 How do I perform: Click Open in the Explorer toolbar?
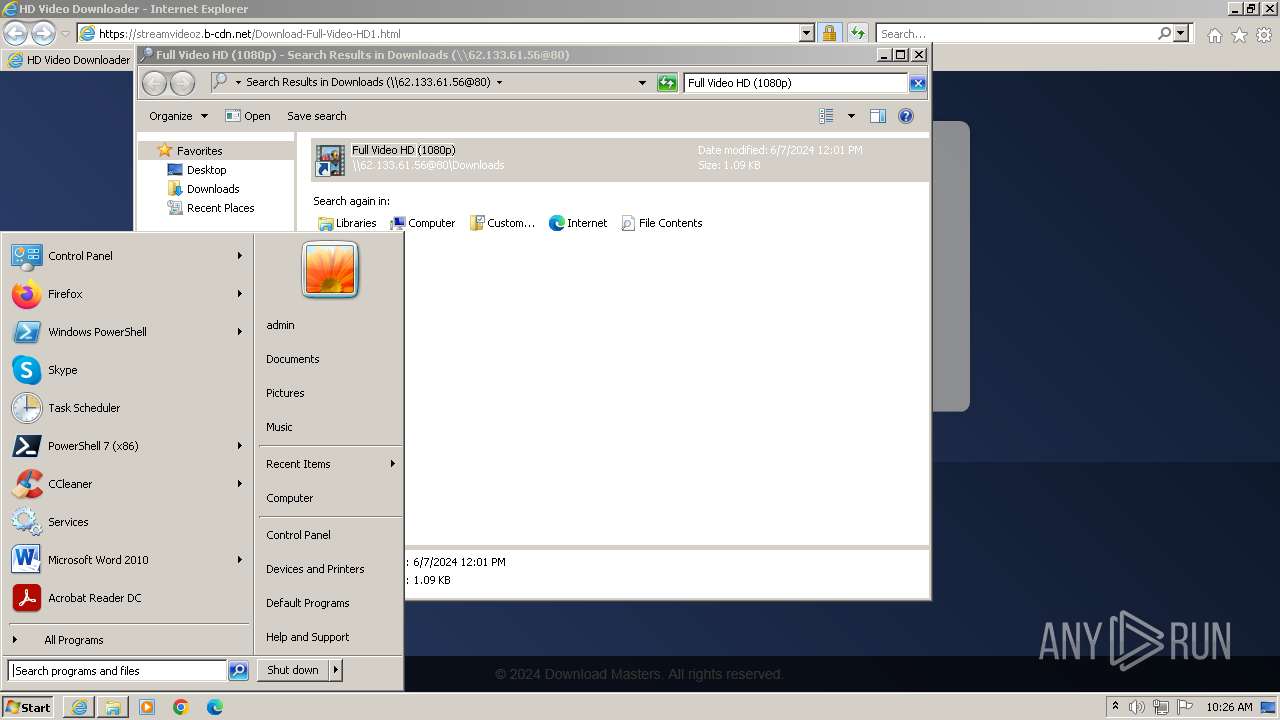point(248,116)
